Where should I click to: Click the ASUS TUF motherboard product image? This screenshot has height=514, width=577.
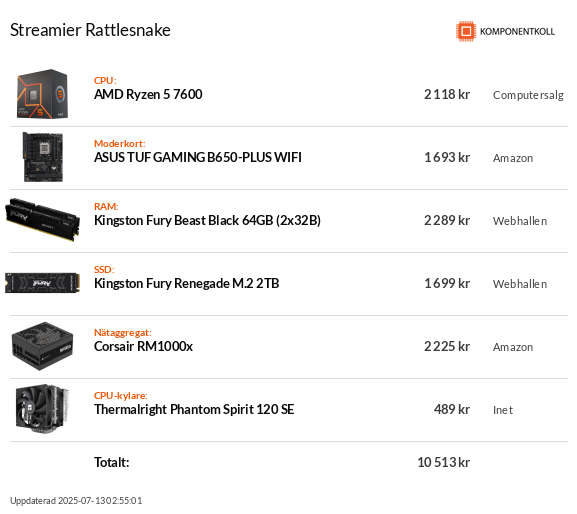(43, 157)
